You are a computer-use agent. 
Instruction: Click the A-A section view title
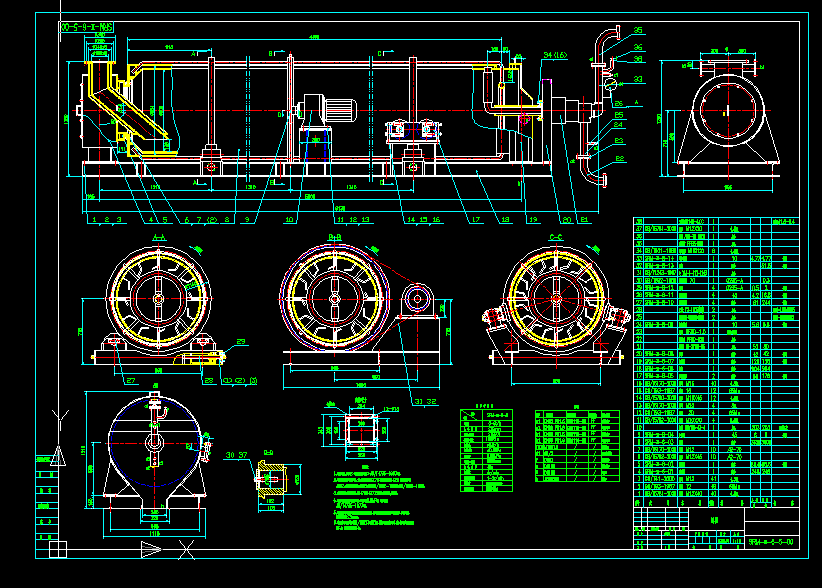pos(159,238)
